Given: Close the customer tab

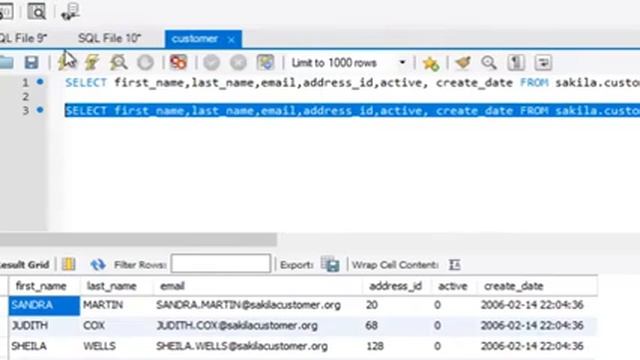Looking at the screenshot, I should (231, 40).
